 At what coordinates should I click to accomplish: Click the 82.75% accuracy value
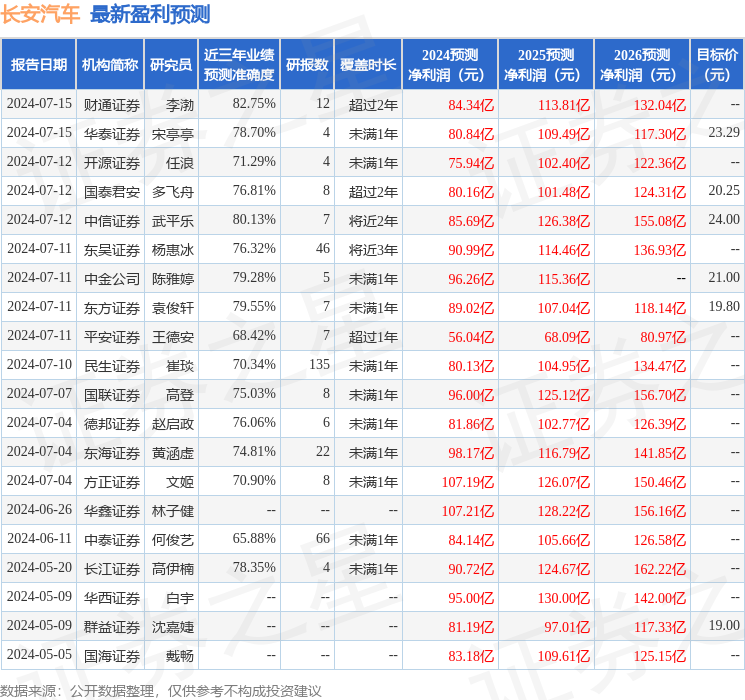click(254, 103)
